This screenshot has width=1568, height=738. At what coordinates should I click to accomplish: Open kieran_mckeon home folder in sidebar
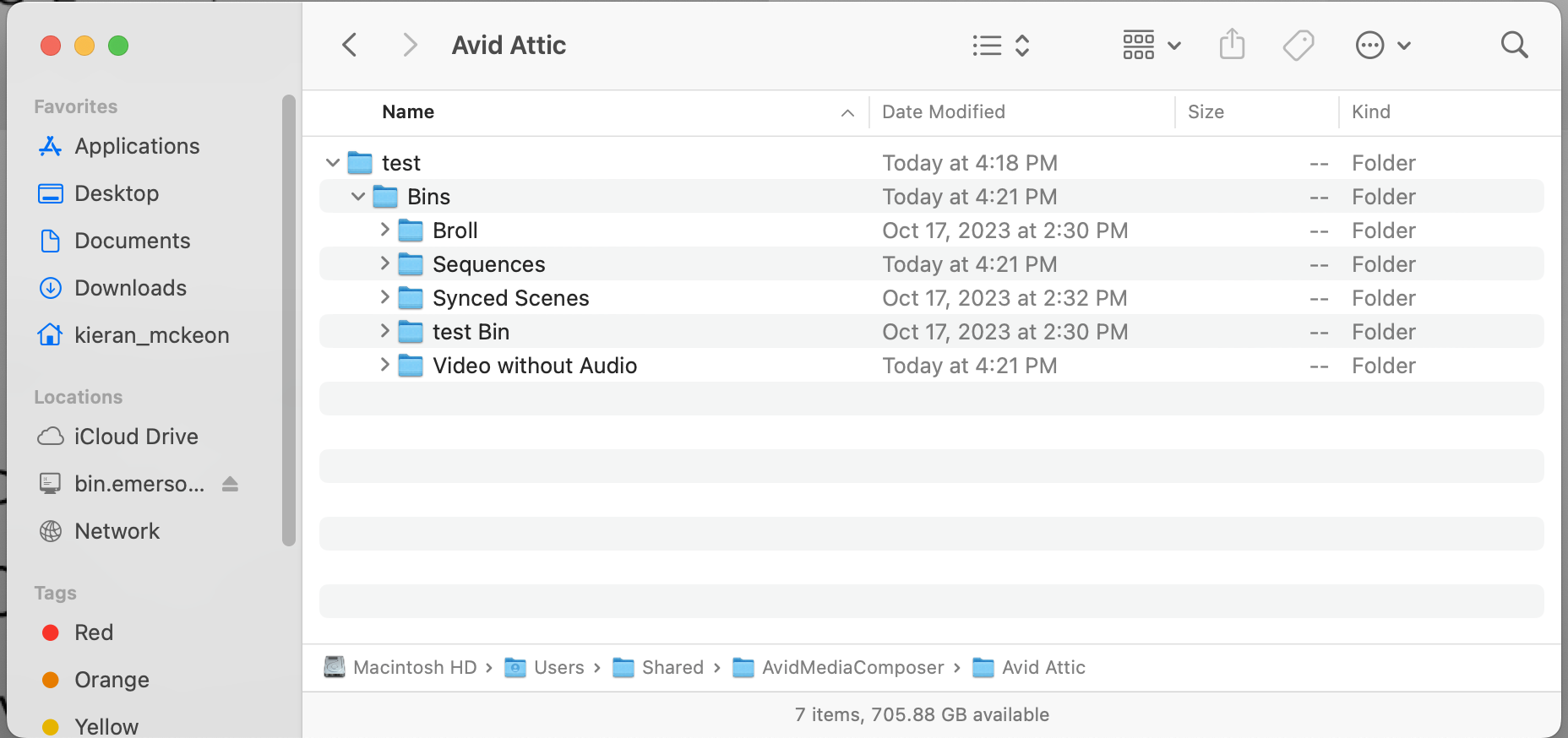tap(152, 335)
